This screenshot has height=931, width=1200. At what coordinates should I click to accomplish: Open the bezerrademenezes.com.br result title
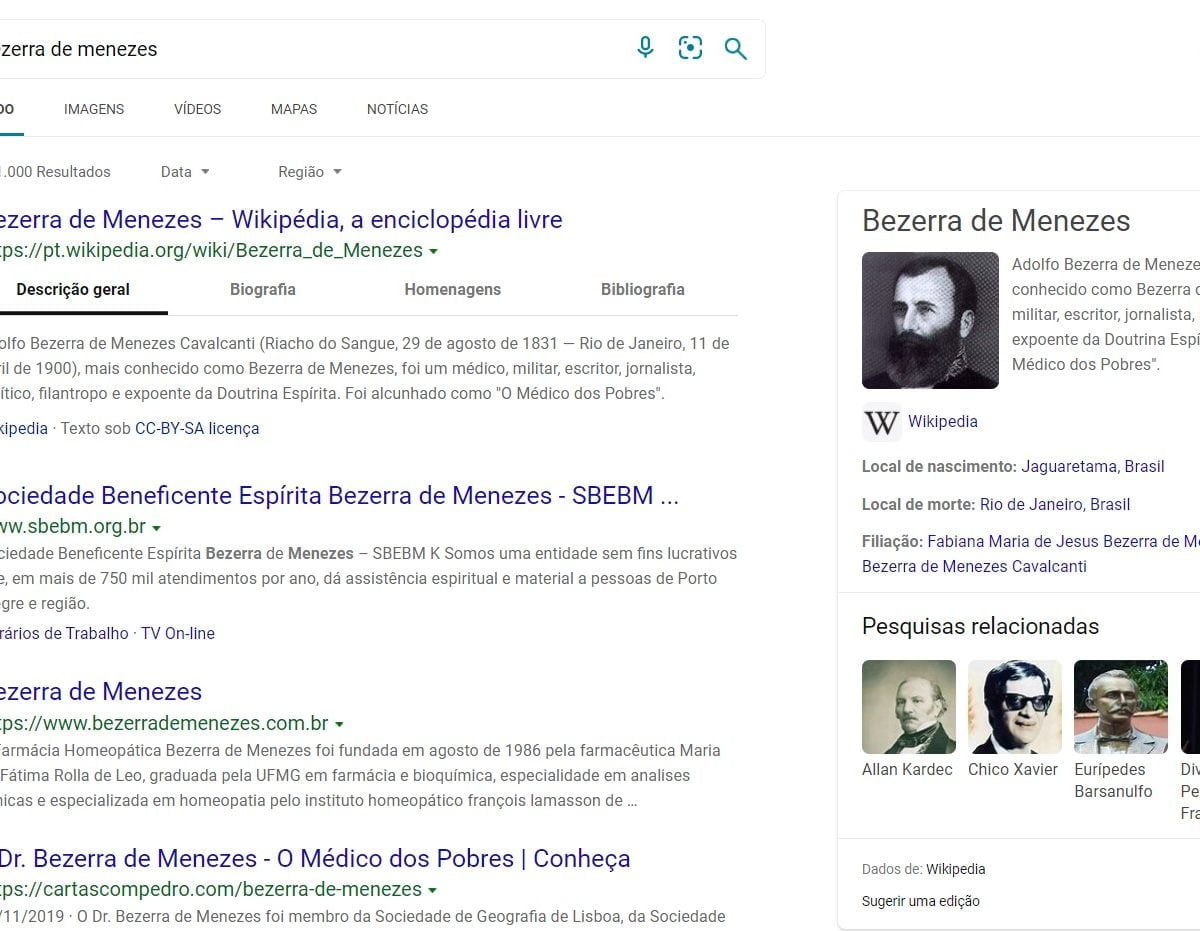coord(100,691)
